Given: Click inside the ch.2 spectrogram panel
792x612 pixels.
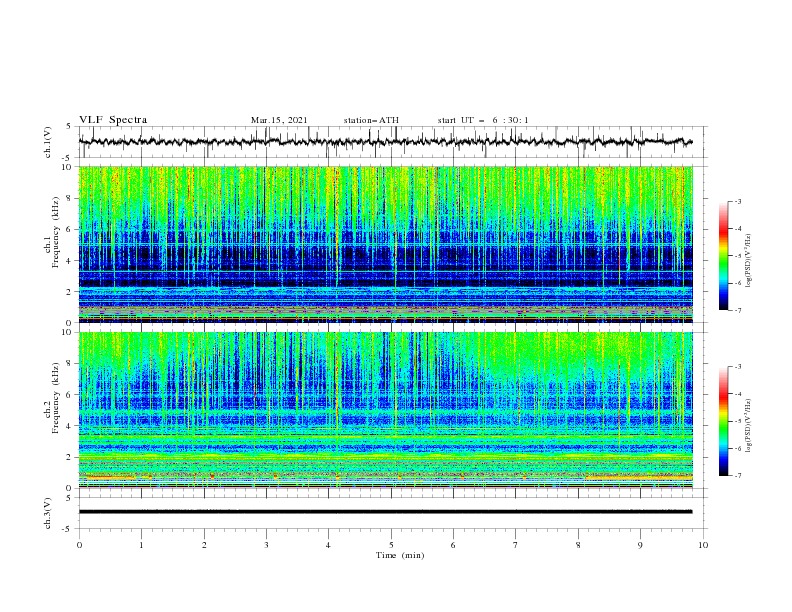Looking at the screenshot, I should (x=385, y=410).
